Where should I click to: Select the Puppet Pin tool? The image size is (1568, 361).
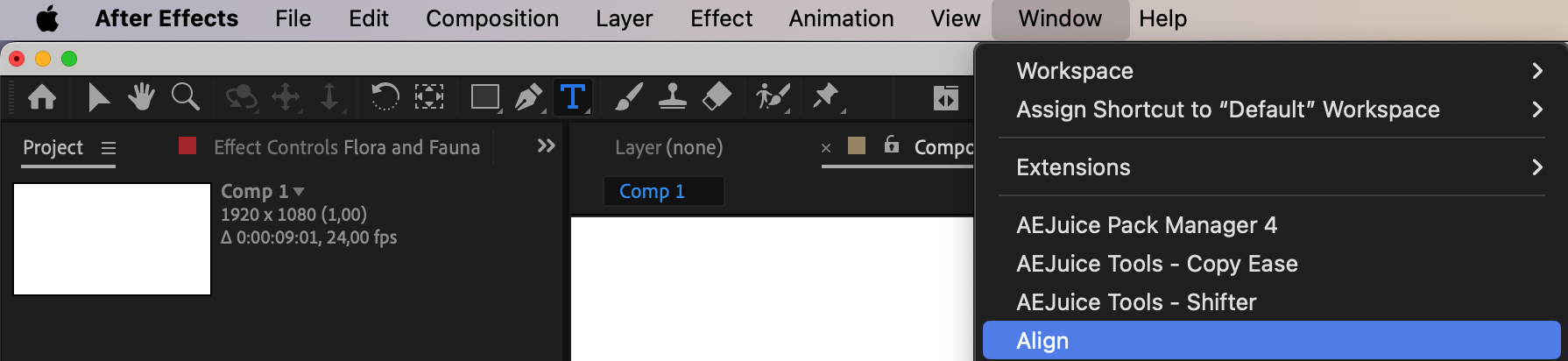pos(825,96)
